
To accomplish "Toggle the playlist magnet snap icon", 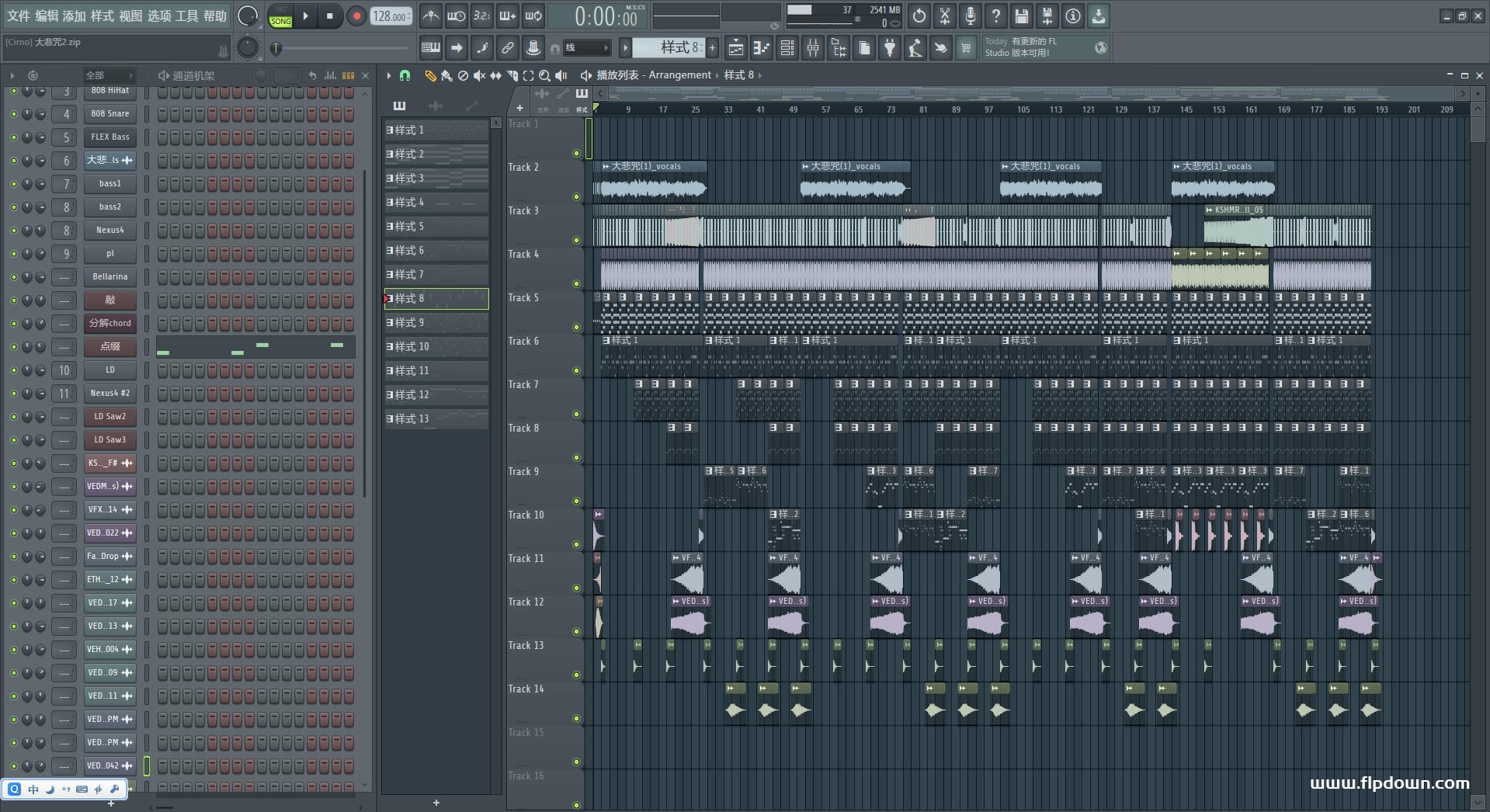I will click(405, 75).
